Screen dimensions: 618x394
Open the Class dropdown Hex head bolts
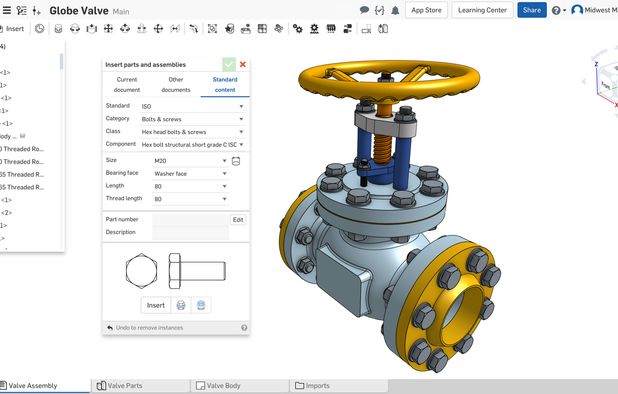click(193, 132)
